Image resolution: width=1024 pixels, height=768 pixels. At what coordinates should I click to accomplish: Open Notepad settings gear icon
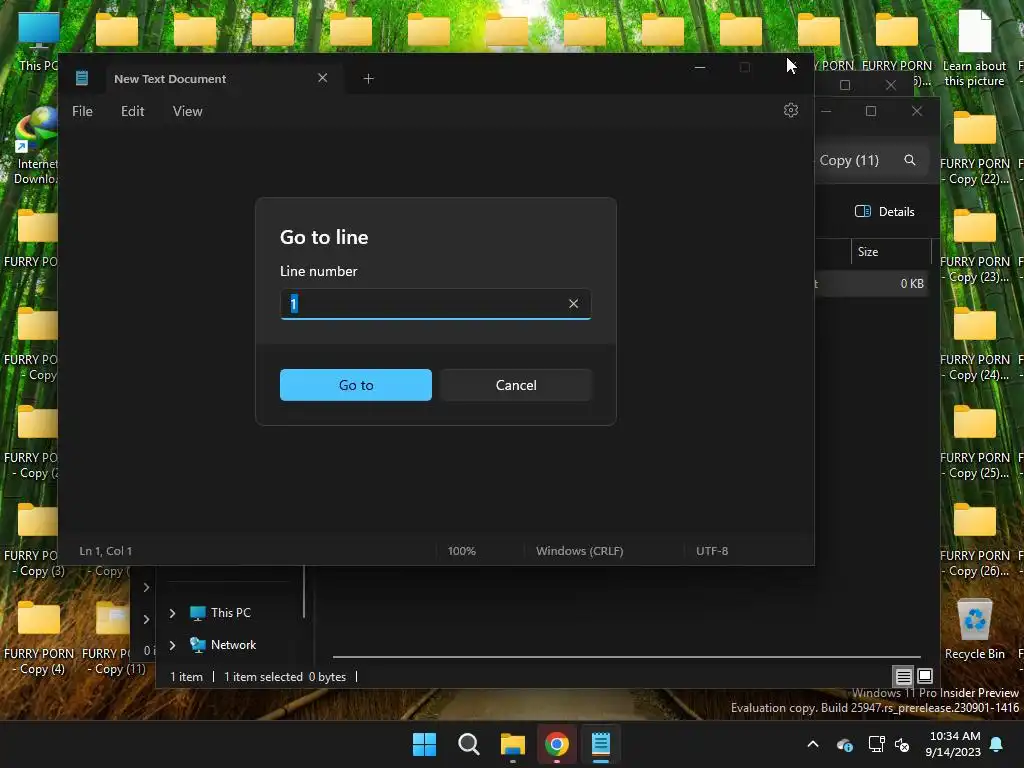point(791,110)
